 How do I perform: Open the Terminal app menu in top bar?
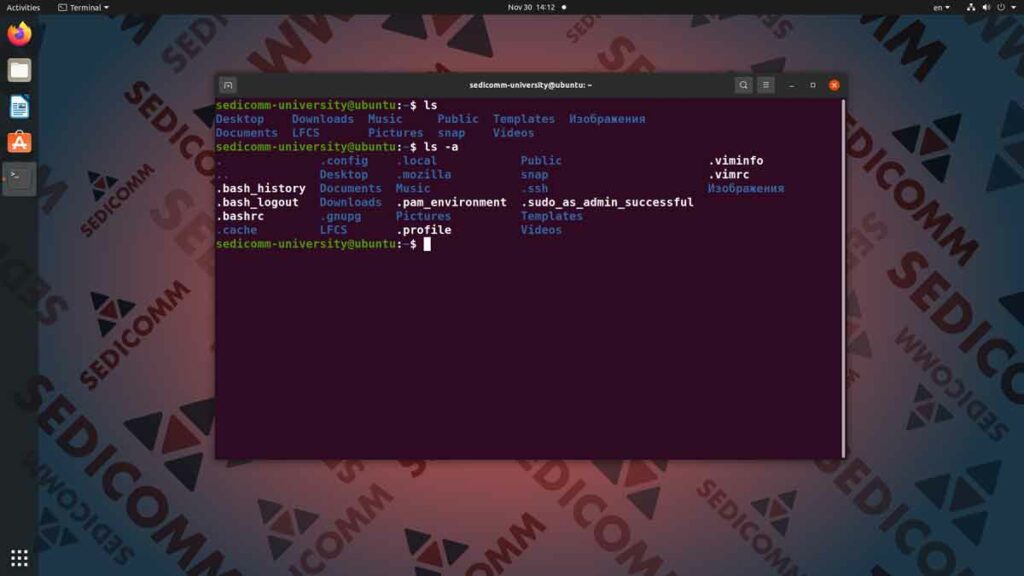click(x=83, y=7)
